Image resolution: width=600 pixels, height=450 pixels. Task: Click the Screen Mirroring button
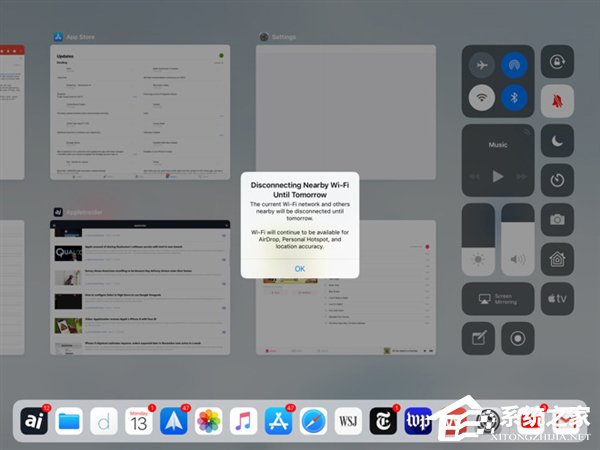[498, 298]
